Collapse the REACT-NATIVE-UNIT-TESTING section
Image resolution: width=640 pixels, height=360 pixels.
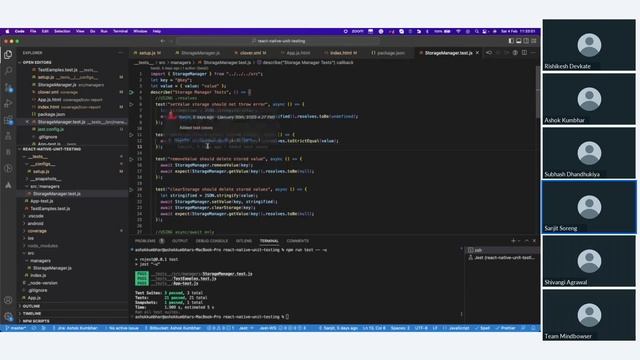click(51, 149)
